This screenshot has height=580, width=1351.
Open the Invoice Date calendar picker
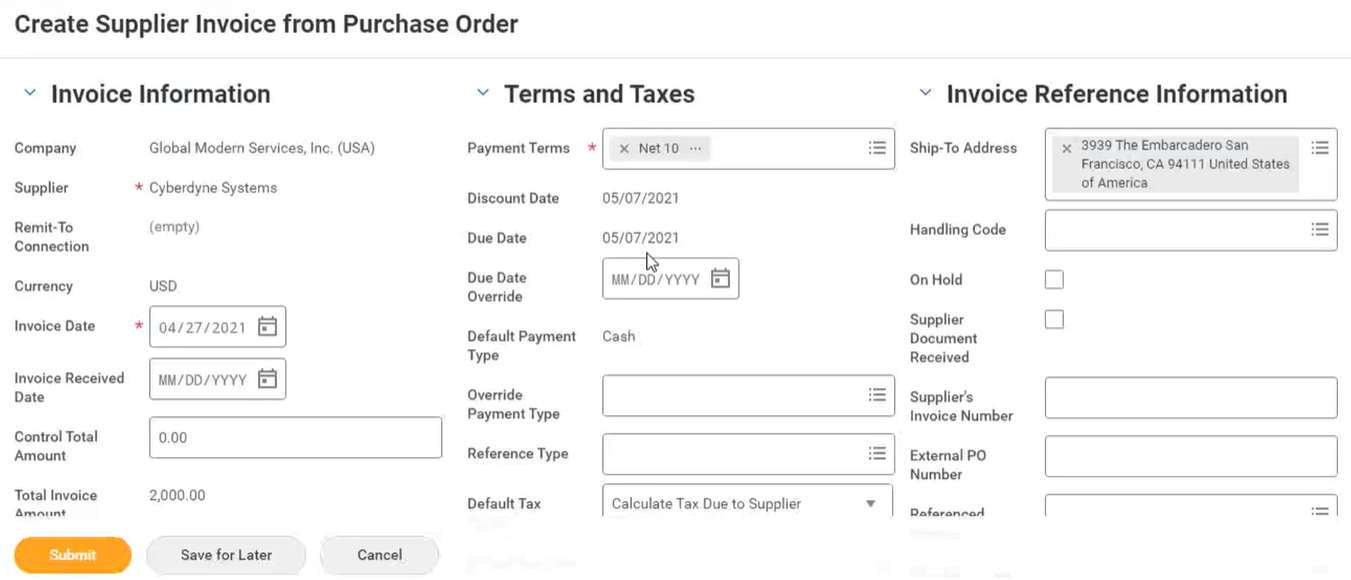[267, 327]
